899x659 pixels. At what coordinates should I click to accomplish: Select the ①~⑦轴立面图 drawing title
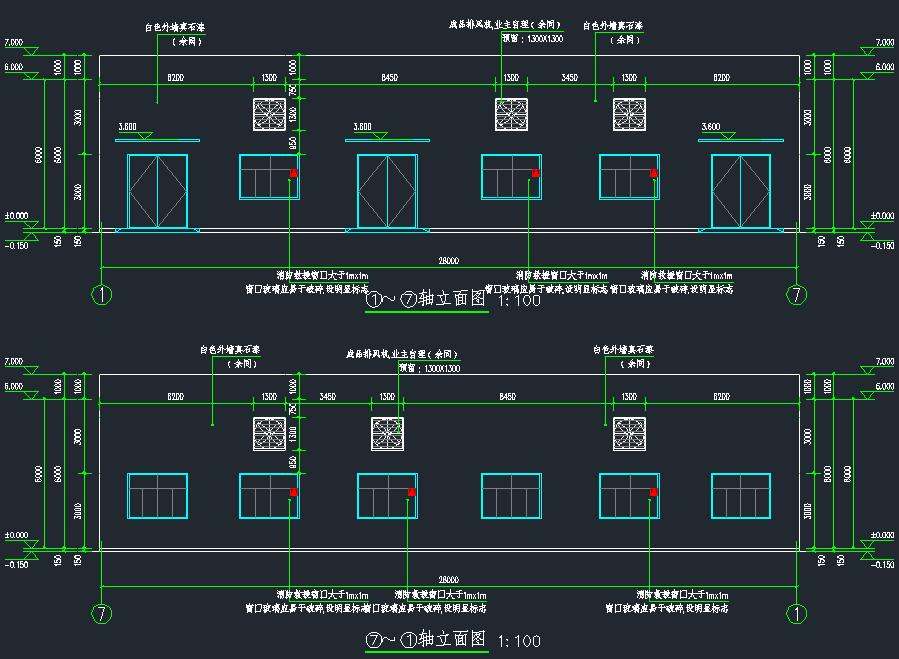click(426, 299)
